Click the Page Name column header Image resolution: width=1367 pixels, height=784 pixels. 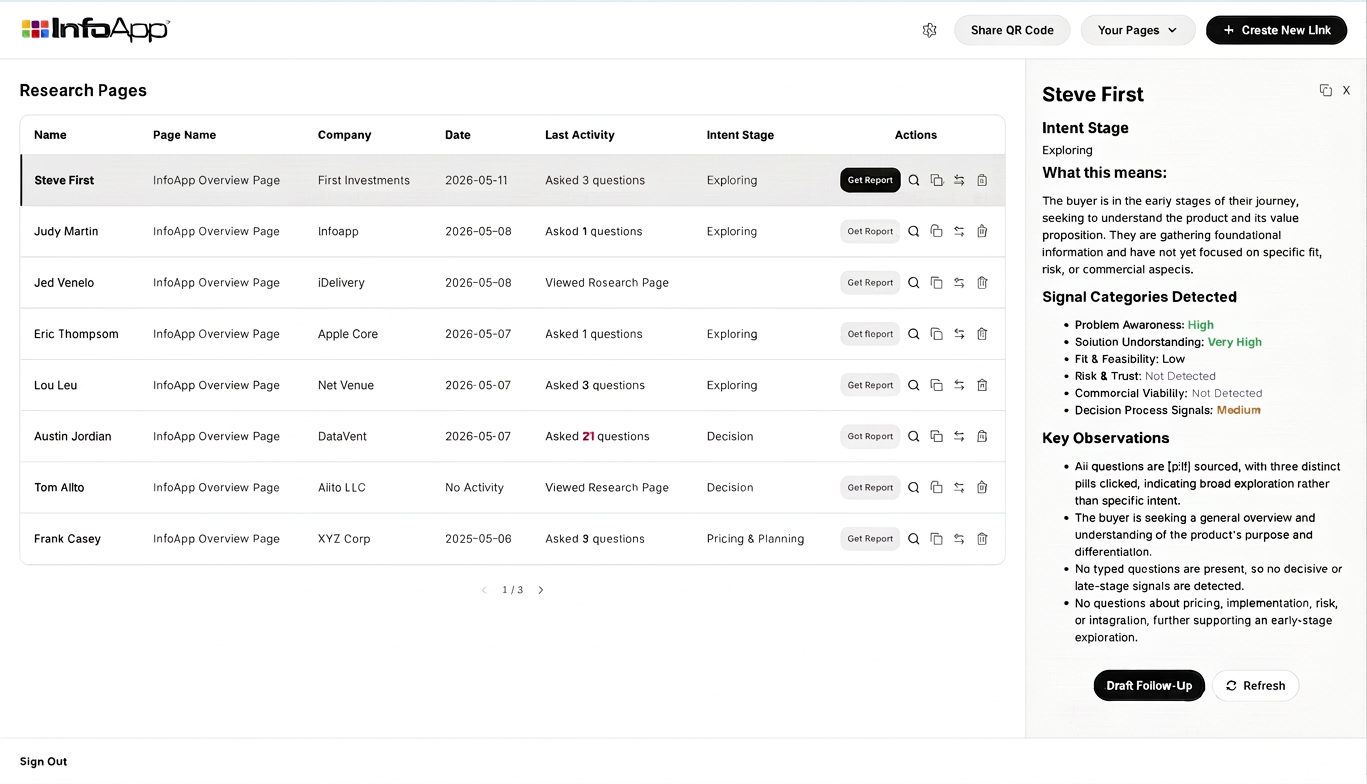[184, 135]
